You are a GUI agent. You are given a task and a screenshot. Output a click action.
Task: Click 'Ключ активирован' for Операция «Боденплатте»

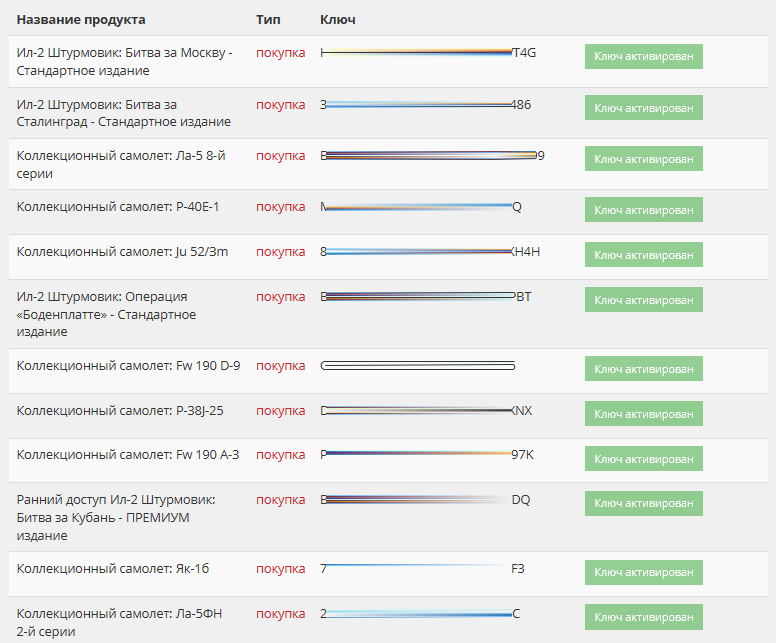643,300
